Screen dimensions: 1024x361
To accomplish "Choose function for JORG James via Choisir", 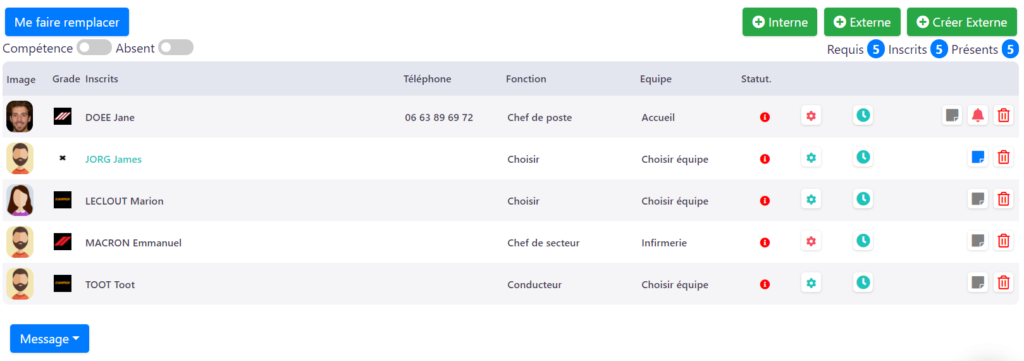I will [x=523, y=159].
